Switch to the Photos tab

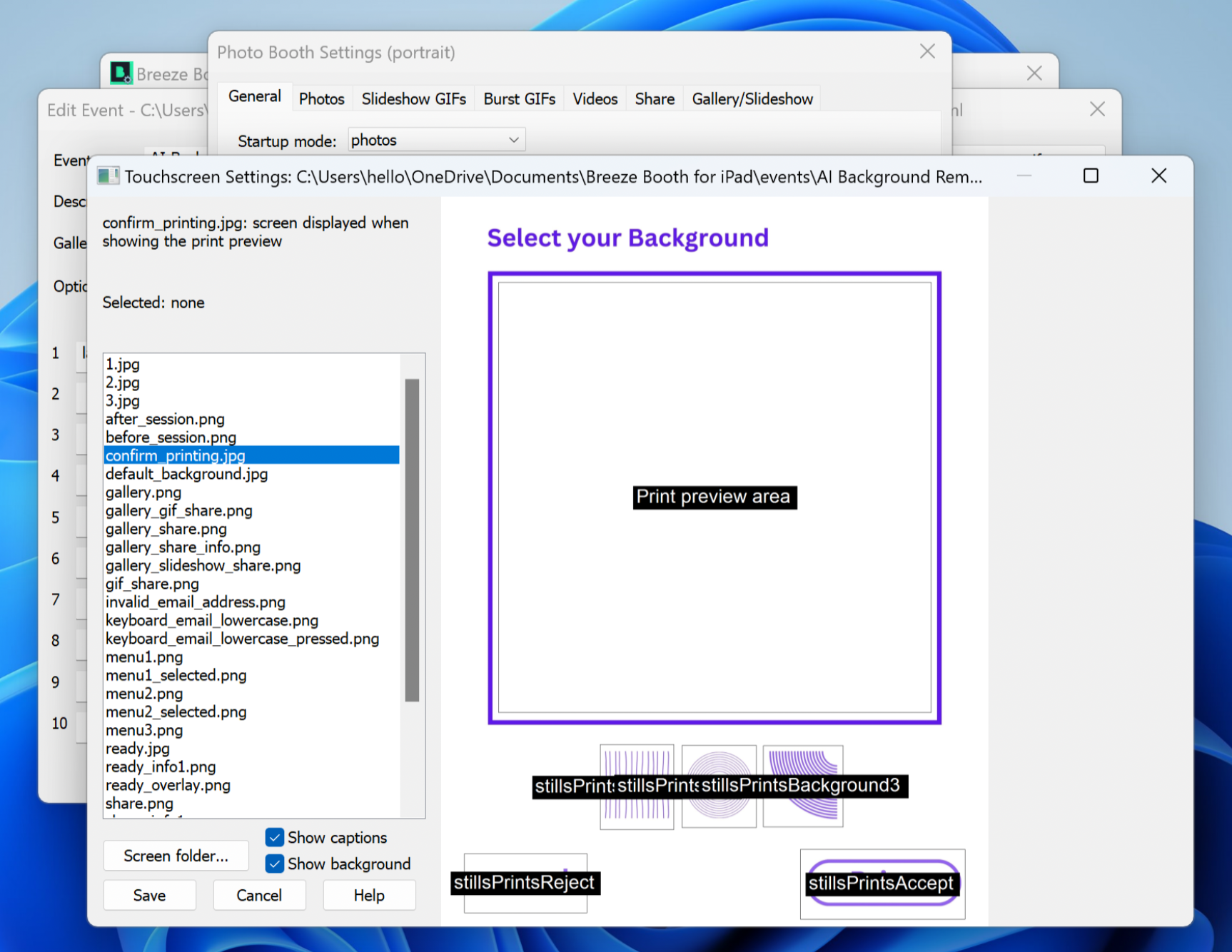(x=321, y=99)
